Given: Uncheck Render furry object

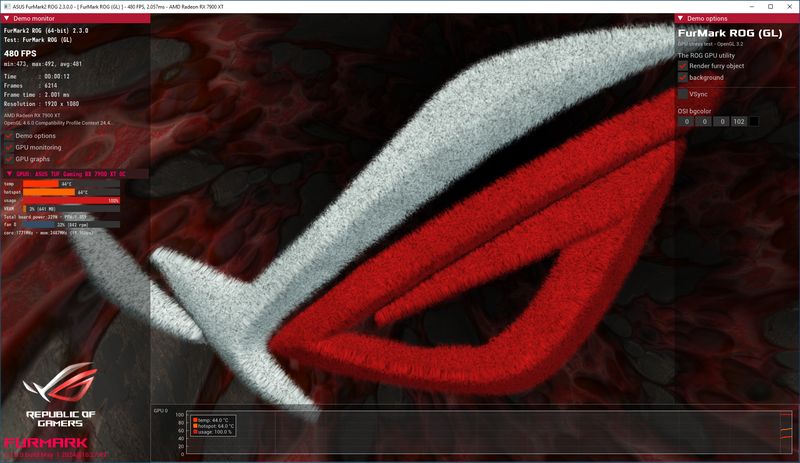Looking at the screenshot, I should click(683, 66).
